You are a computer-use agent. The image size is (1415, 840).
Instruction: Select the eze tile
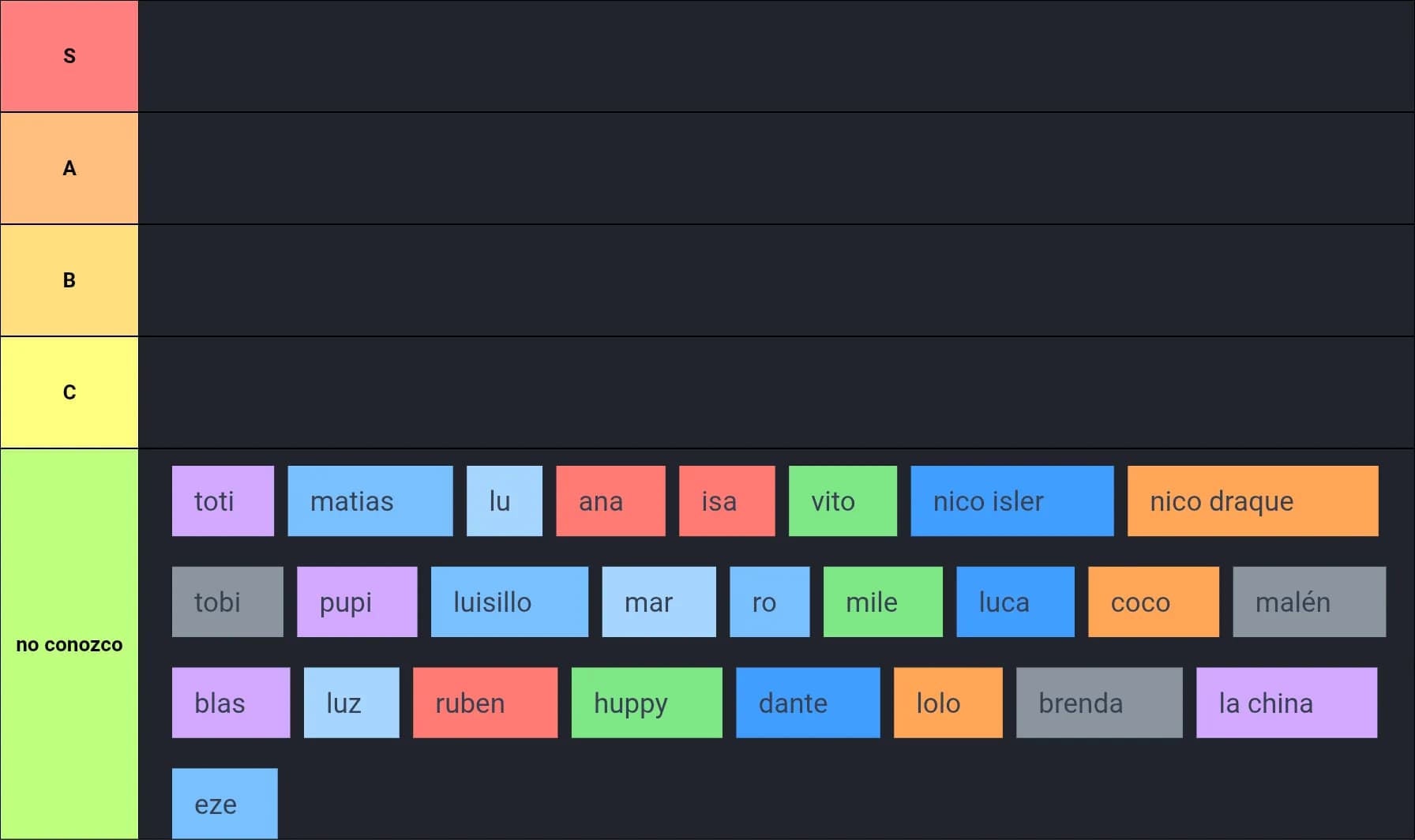point(224,803)
